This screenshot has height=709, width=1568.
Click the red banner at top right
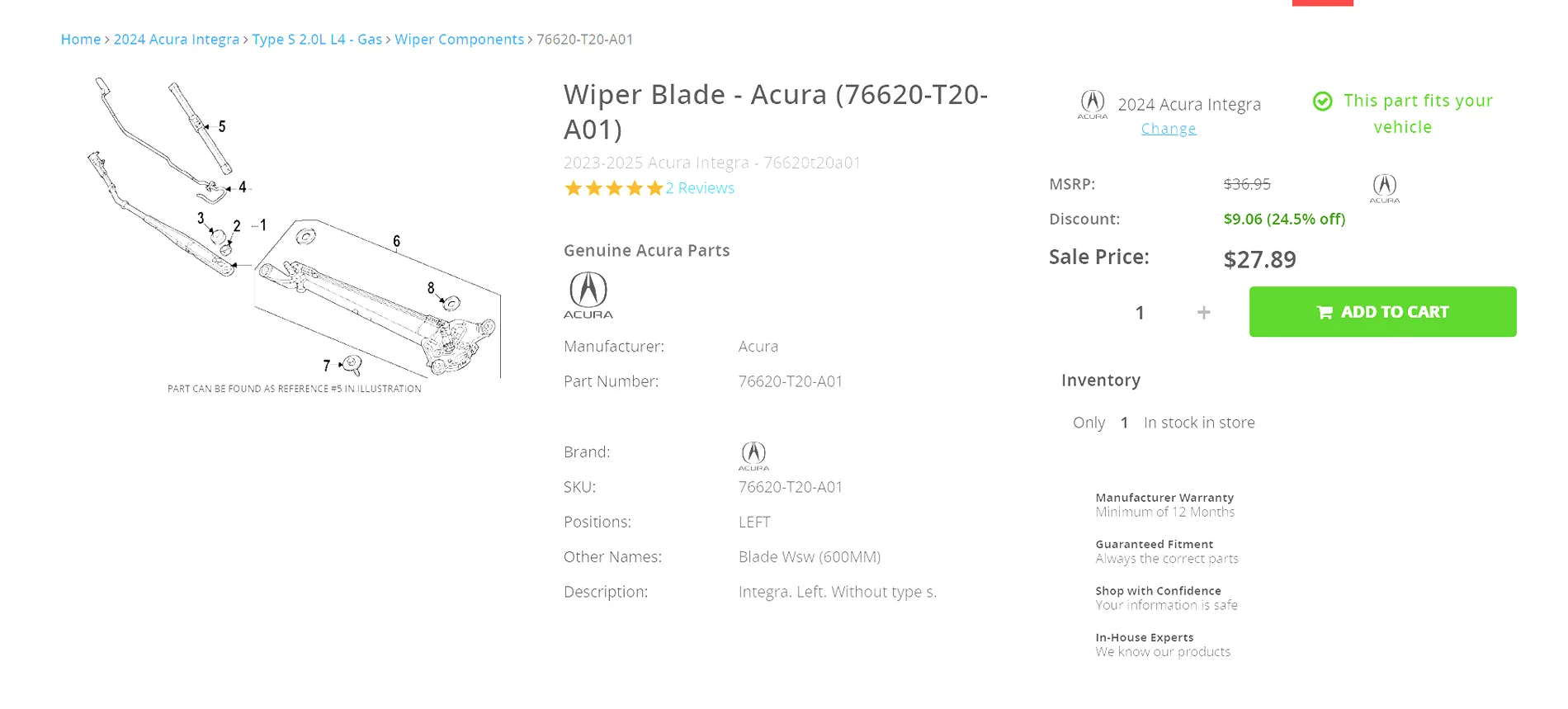pos(1323,2)
